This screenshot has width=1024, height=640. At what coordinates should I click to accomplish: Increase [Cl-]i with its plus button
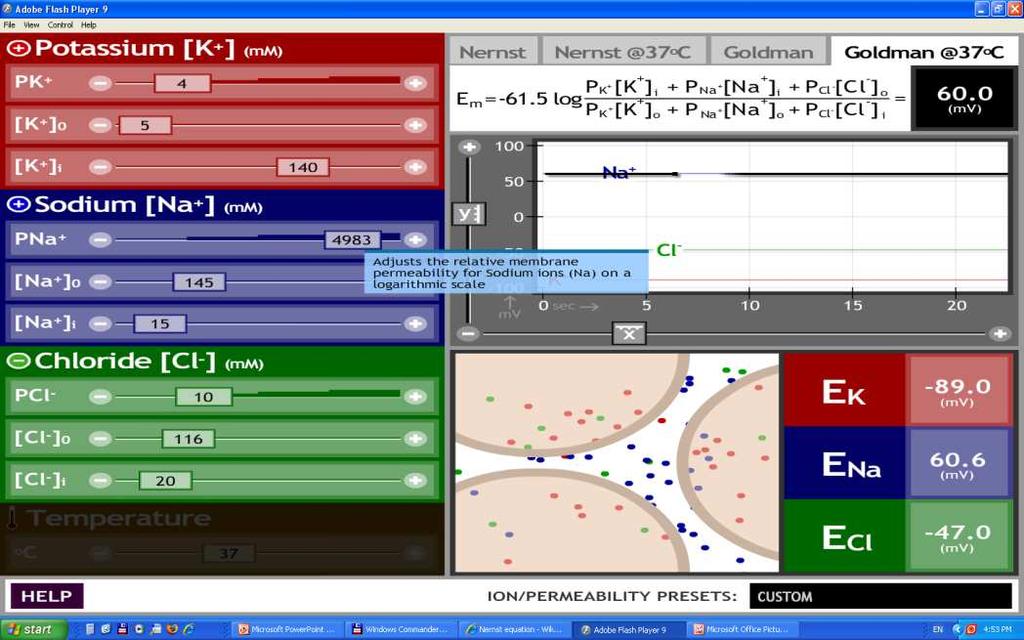pos(415,481)
